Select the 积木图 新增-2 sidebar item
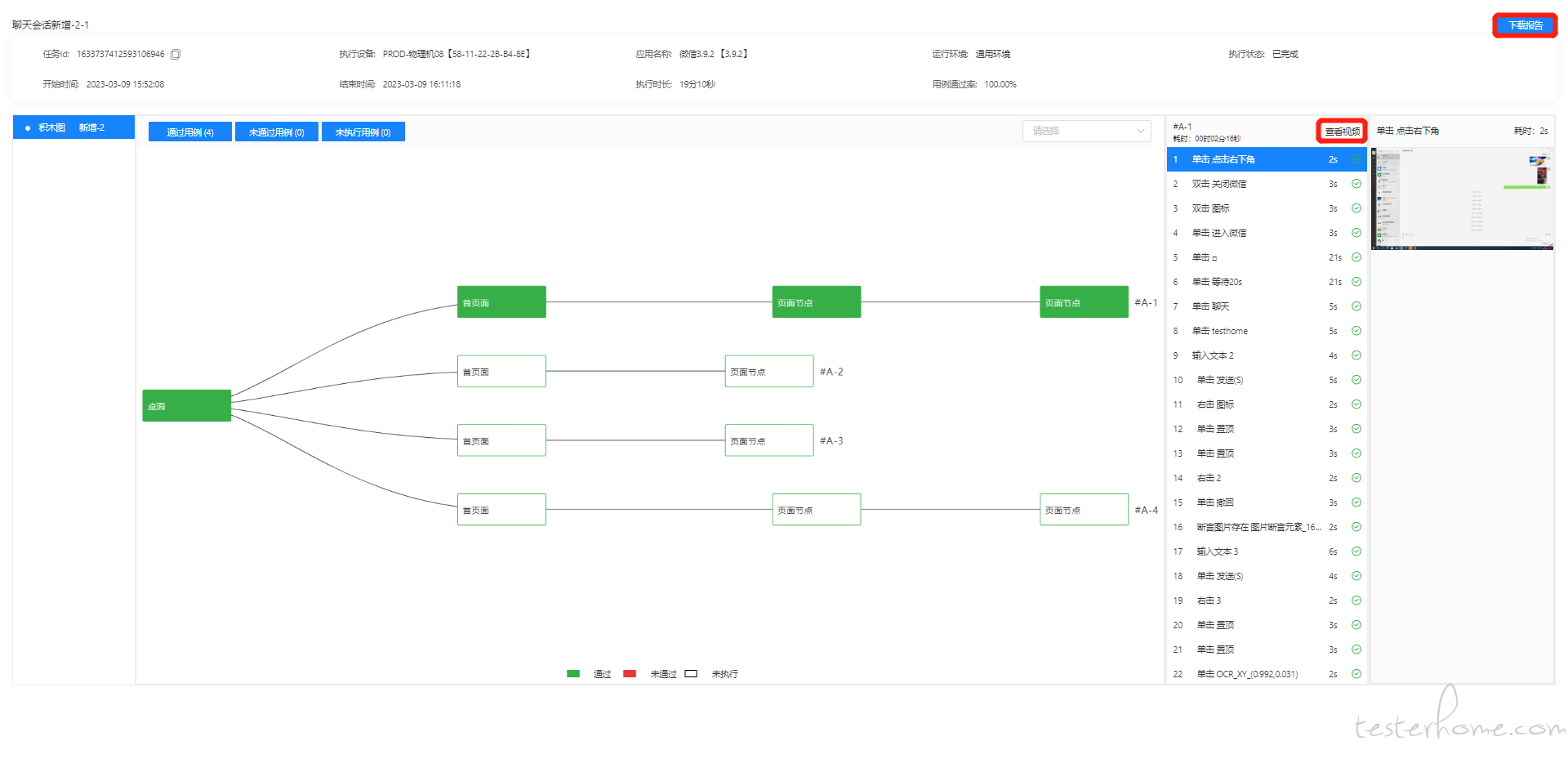The height and width of the screenshot is (759, 1568). [x=73, y=127]
